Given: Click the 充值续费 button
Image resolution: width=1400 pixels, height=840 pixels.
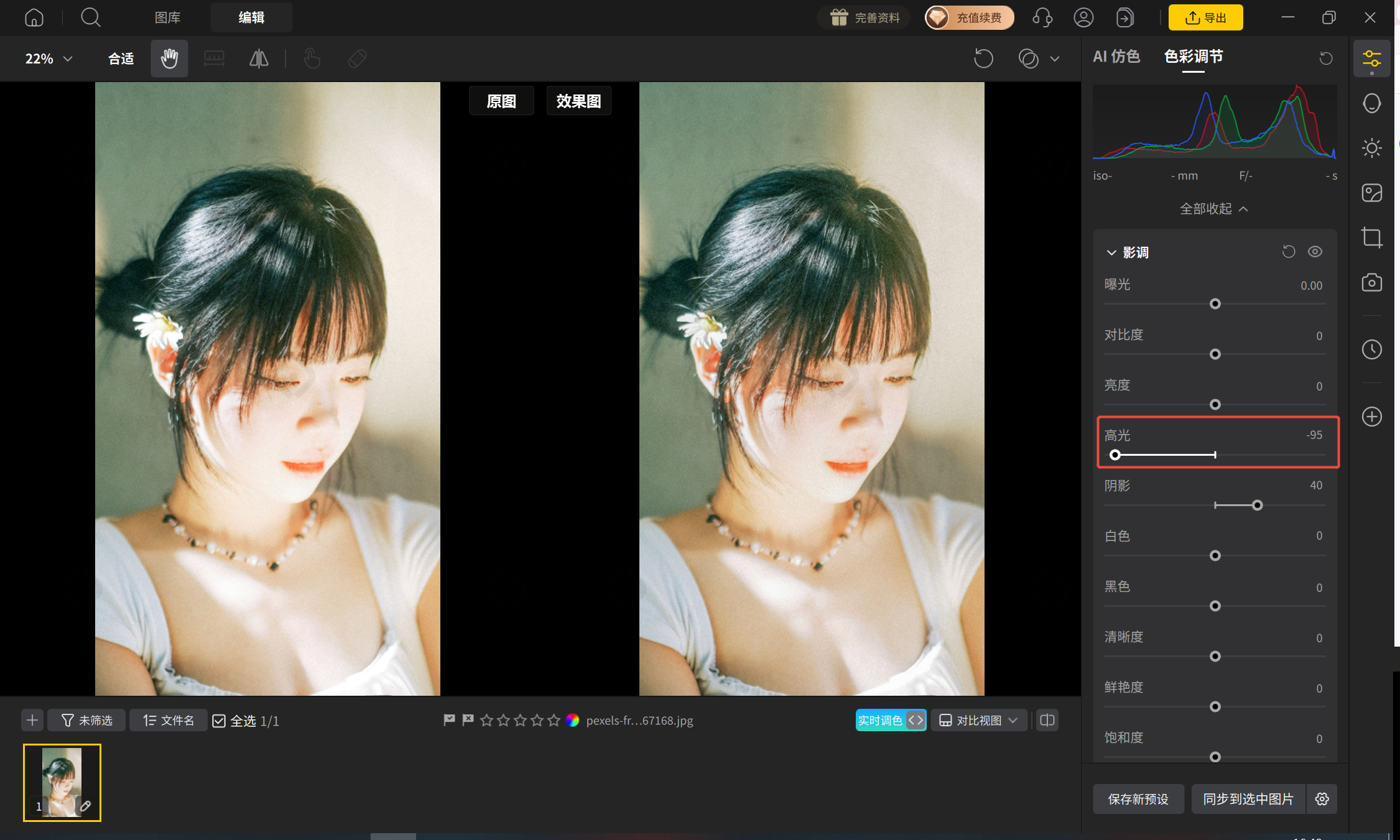Looking at the screenshot, I should [x=969, y=17].
